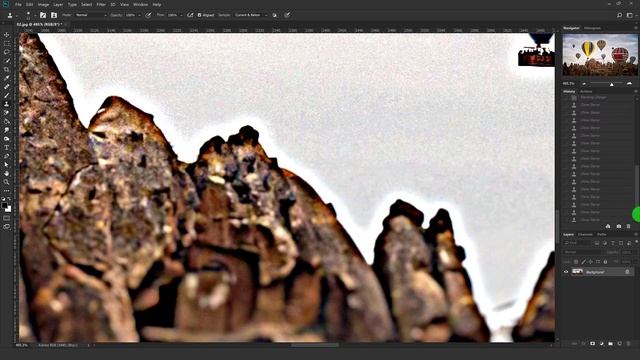Viewport: 640px width, 360px height.
Task: Switch to the Paths tab
Action: coord(602,234)
